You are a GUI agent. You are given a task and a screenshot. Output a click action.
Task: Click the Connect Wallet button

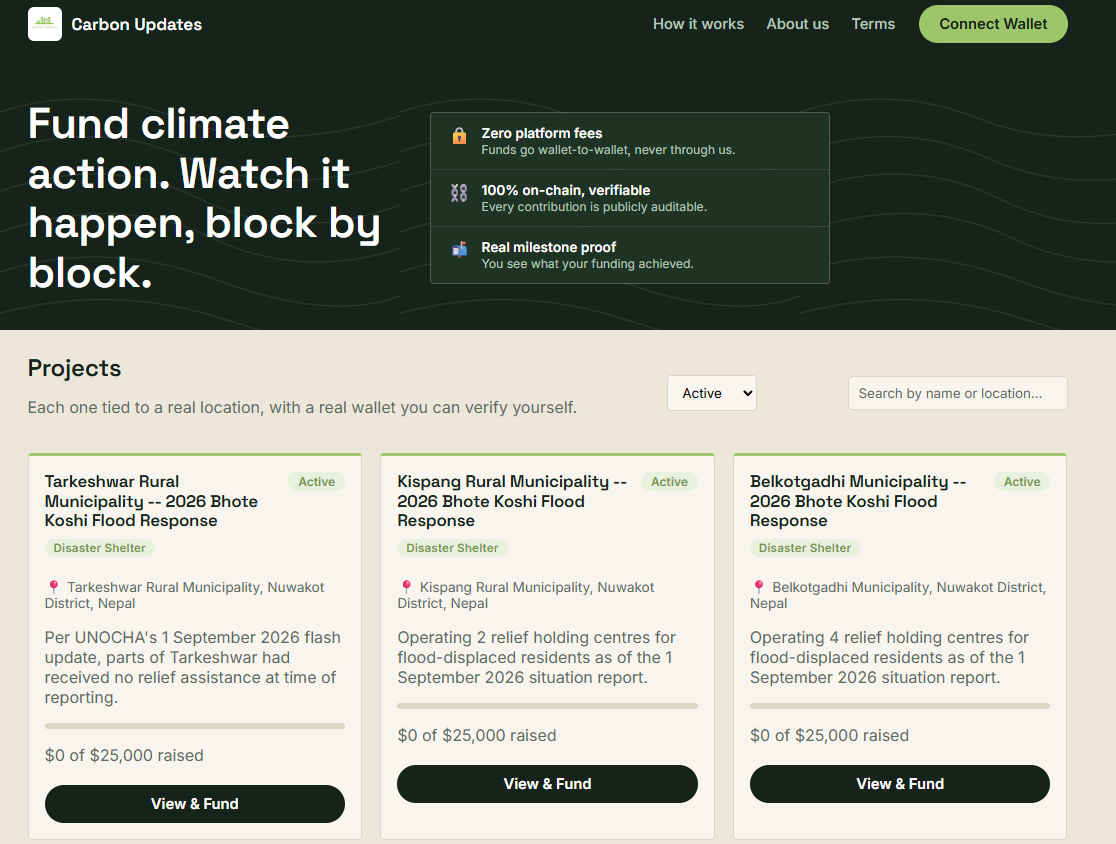pyautogui.click(x=993, y=24)
